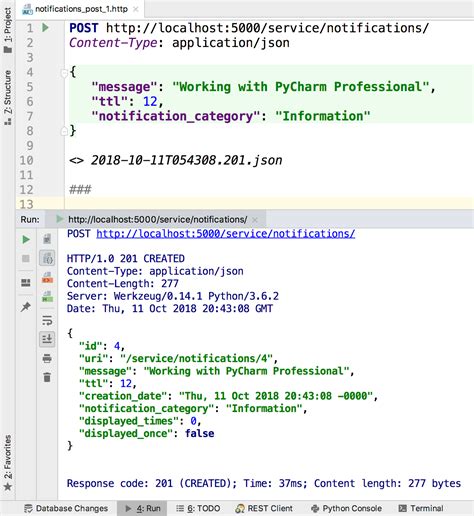This screenshot has width=474, height=516.
Task: Pin the Run tab
Action: click(x=26, y=307)
